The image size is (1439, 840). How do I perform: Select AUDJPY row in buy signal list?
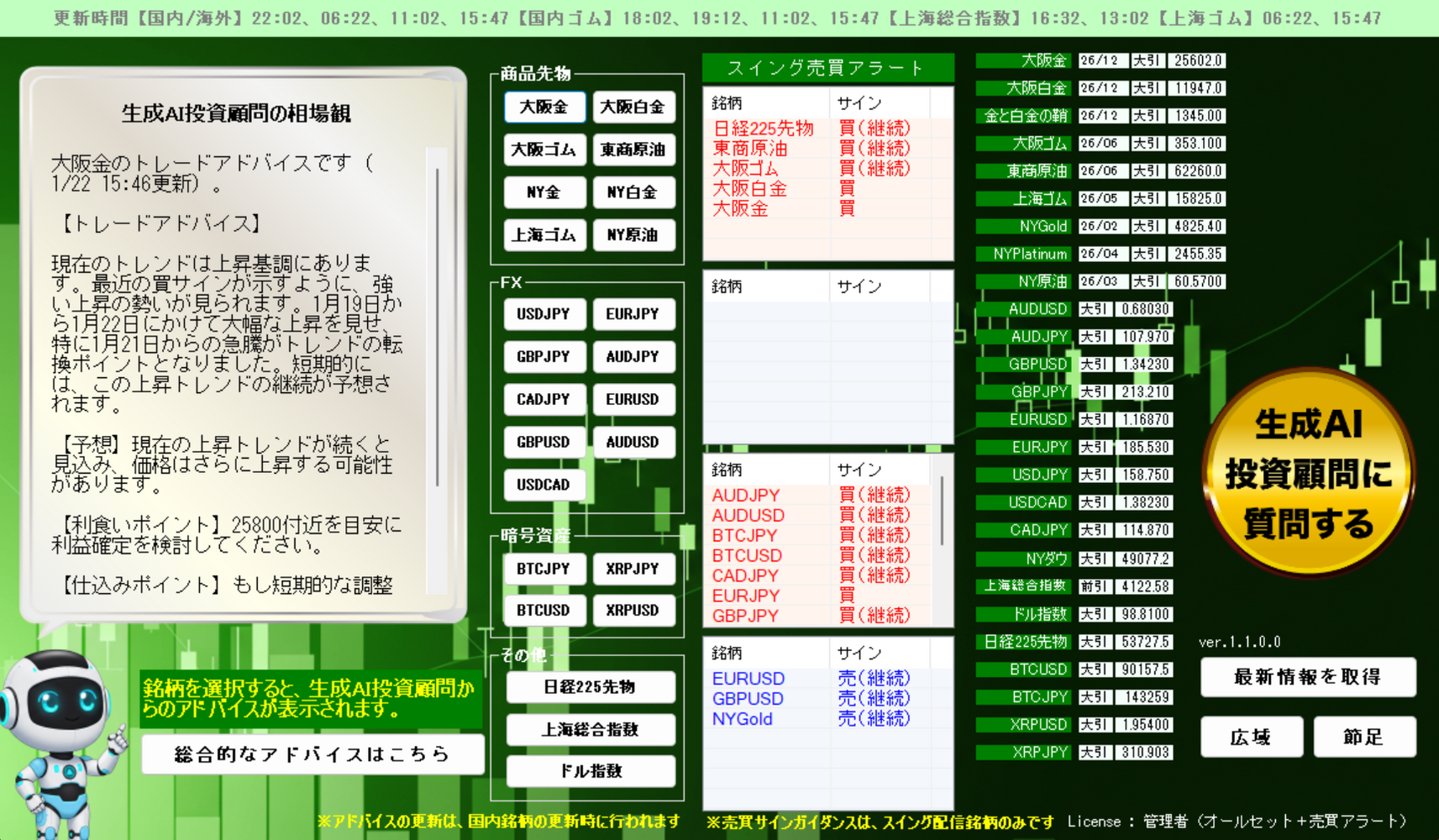coord(817,496)
